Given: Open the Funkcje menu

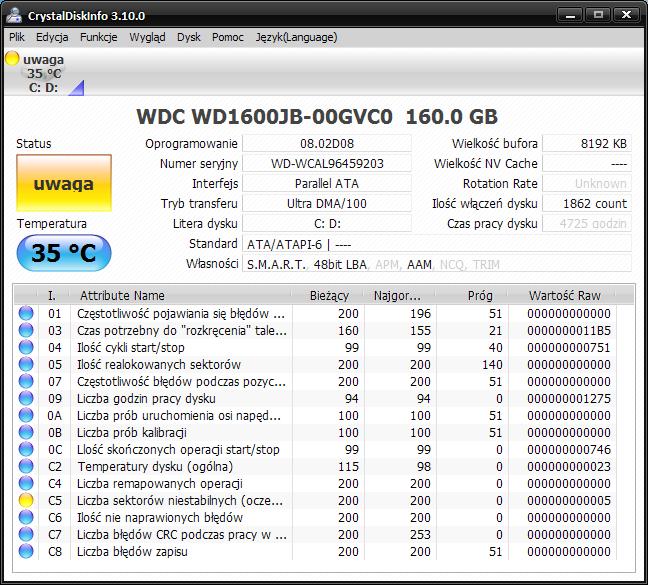Looking at the screenshot, I should pos(98,37).
